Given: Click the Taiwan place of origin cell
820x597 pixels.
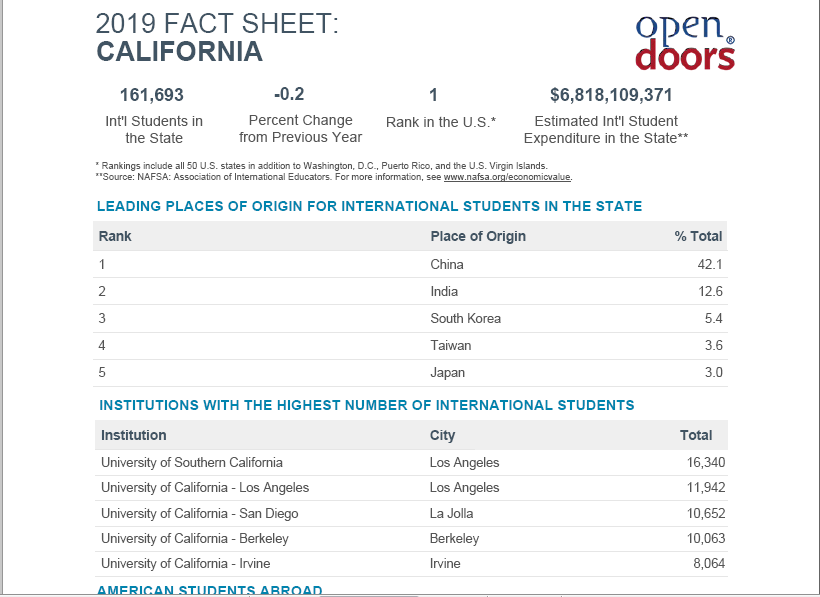Looking at the screenshot, I should pos(449,345).
